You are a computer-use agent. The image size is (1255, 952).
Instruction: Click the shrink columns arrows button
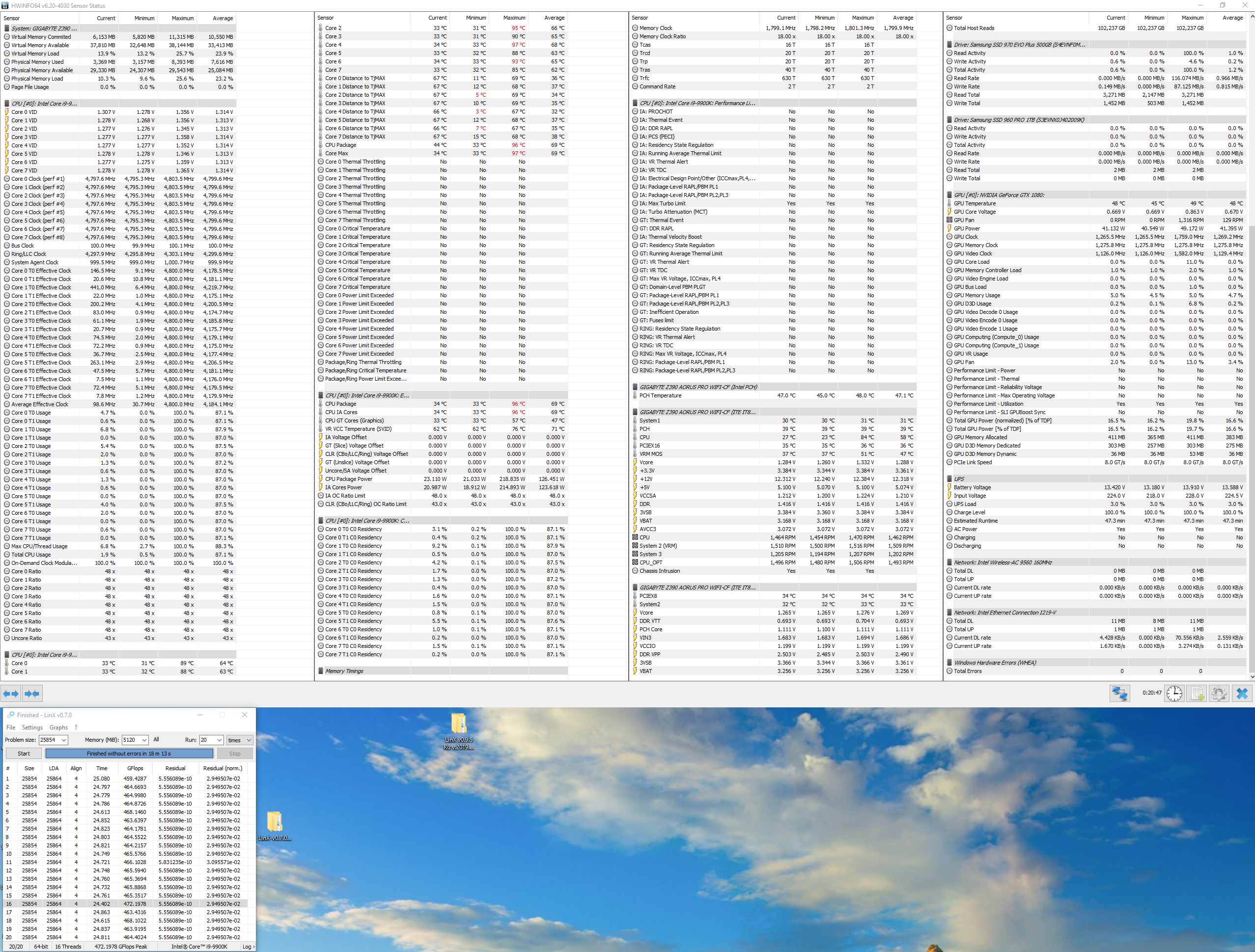point(32,693)
